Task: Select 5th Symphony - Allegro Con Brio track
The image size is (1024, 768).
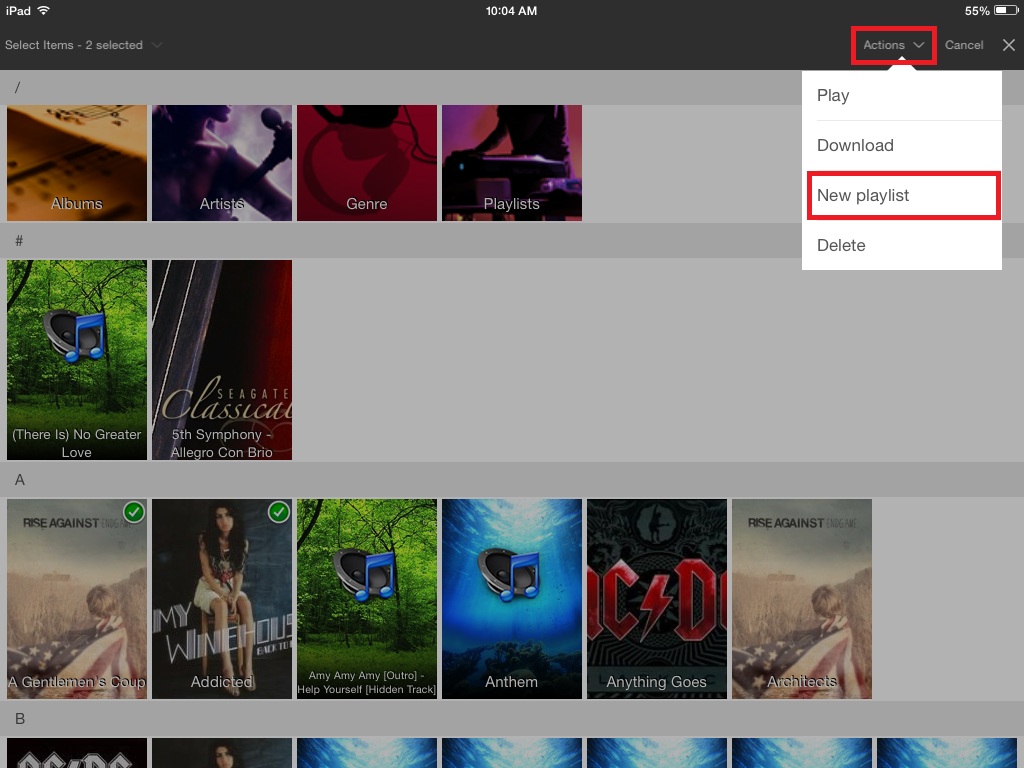Action: 222,360
